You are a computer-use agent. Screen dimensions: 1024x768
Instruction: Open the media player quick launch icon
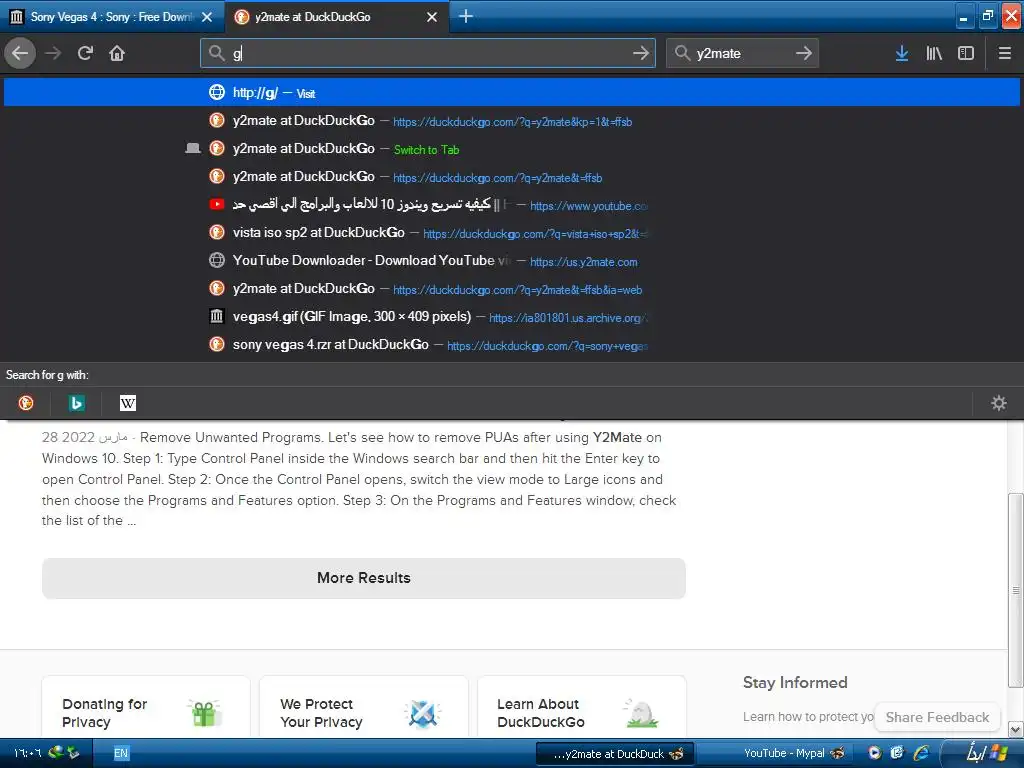(x=874, y=753)
